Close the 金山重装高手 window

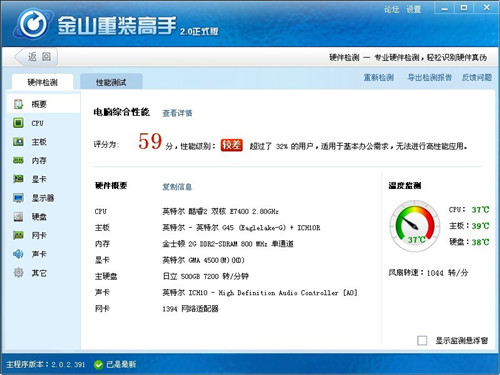point(487,8)
